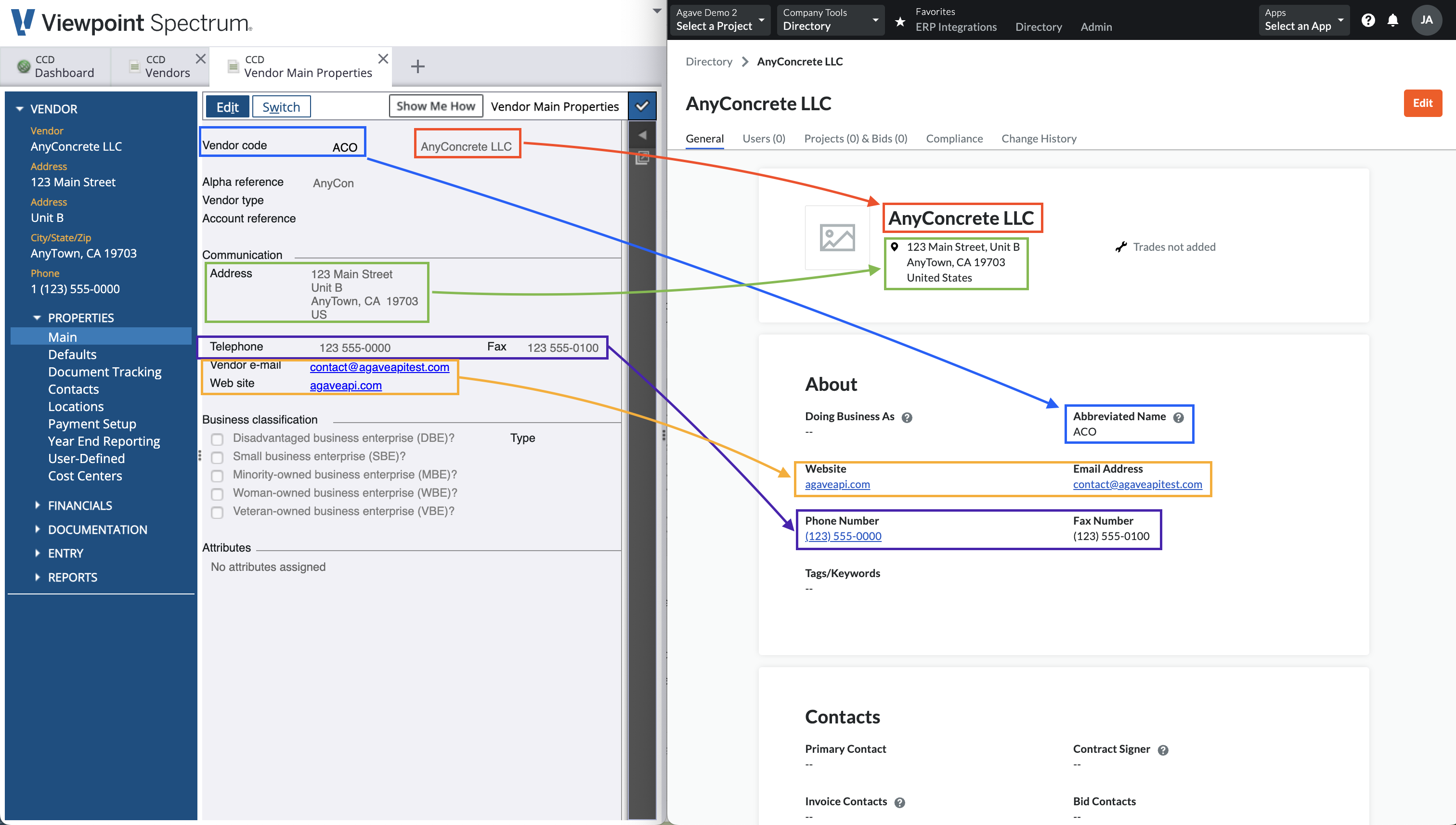Collapse the VENDOR section
The image size is (1456, 825).
19,108
